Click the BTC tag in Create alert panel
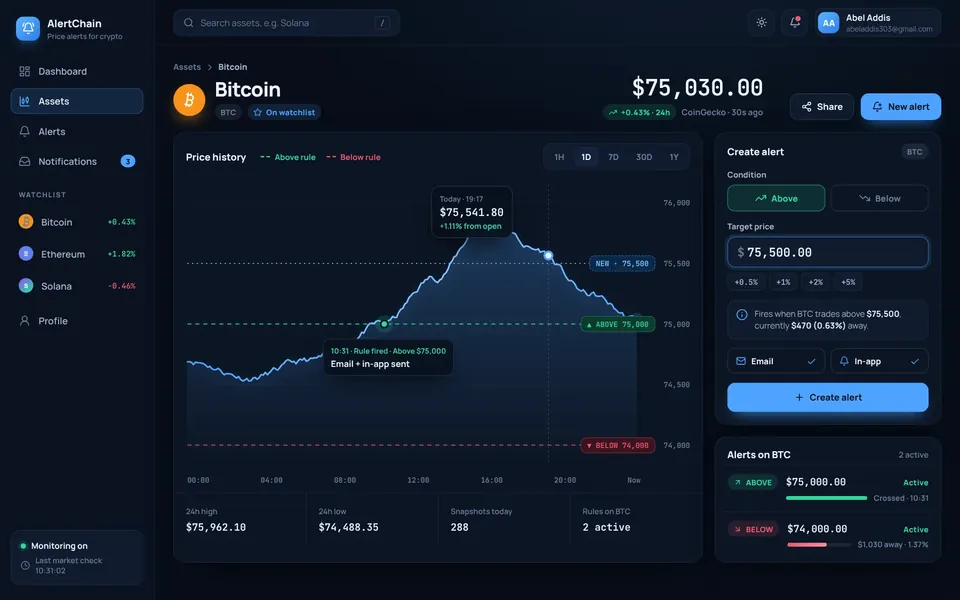The height and width of the screenshot is (600, 960). [x=915, y=152]
